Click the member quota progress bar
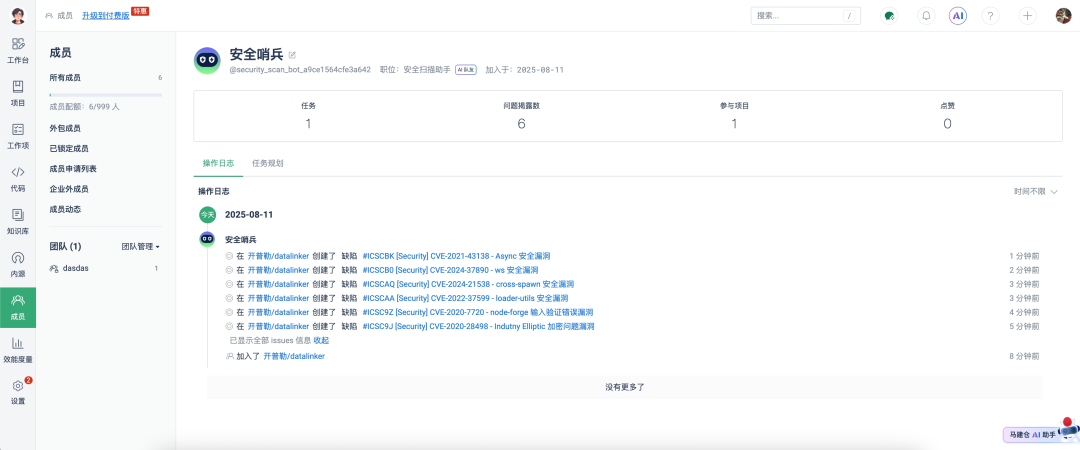Viewport: 1080px width, 450px height. click(x=106, y=94)
